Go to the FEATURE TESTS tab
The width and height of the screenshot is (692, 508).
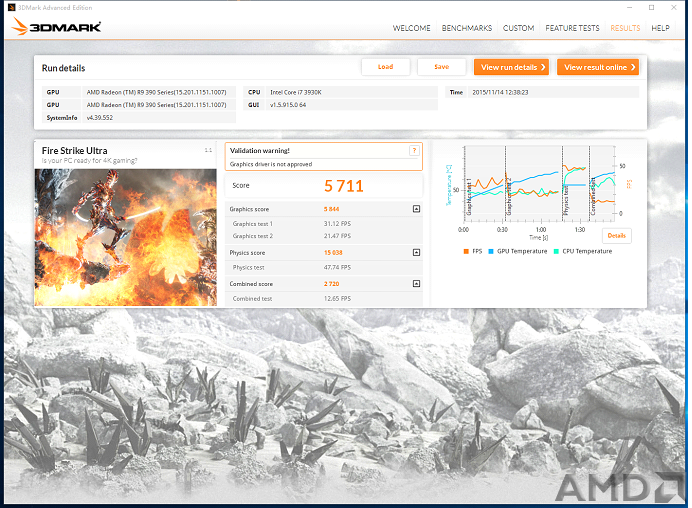[x=572, y=28]
